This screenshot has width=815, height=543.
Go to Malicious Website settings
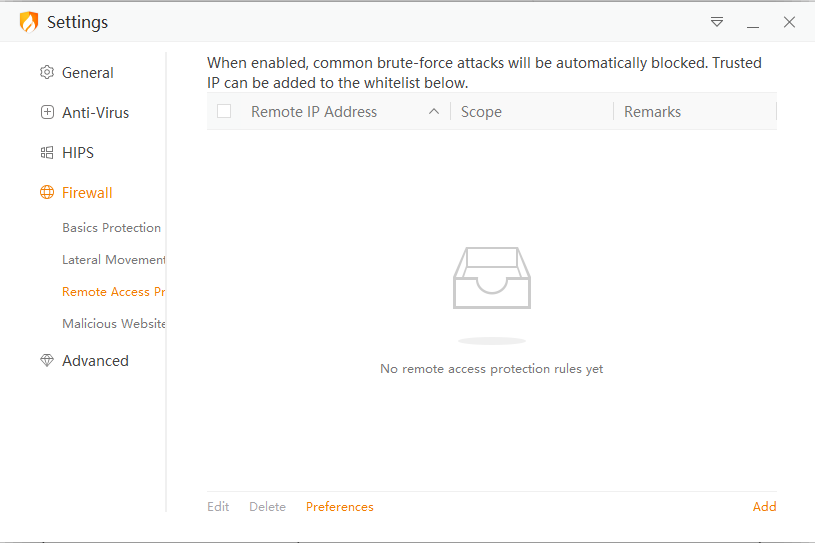point(114,324)
